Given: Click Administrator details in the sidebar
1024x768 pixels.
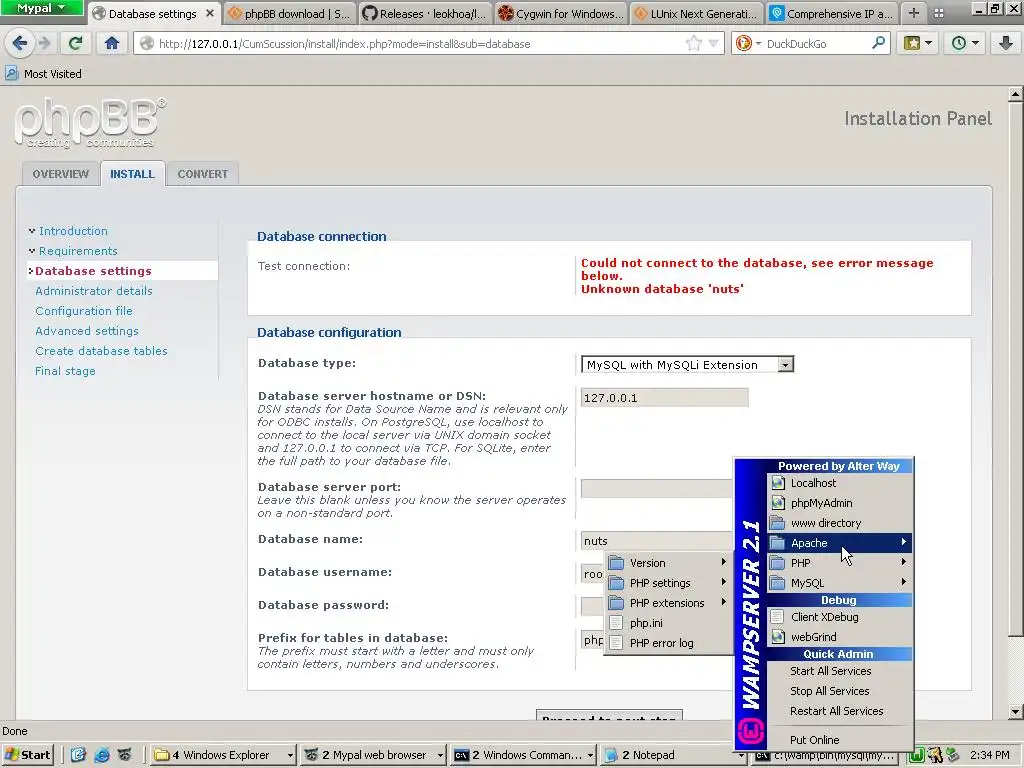Looking at the screenshot, I should [93, 291].
